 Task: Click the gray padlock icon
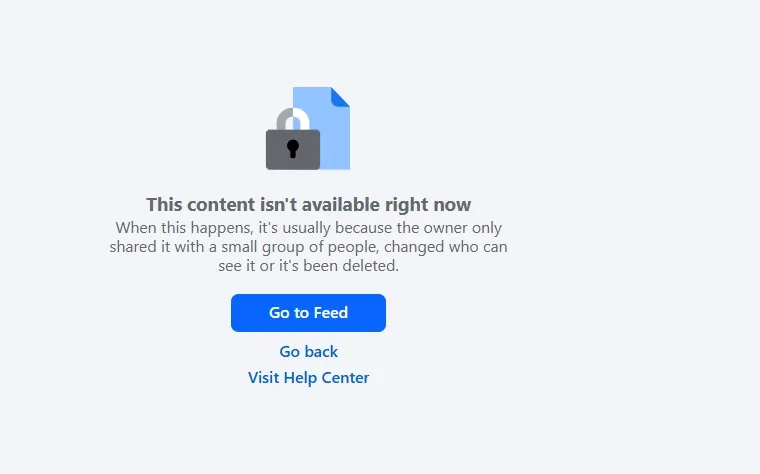tap(293, 139)
